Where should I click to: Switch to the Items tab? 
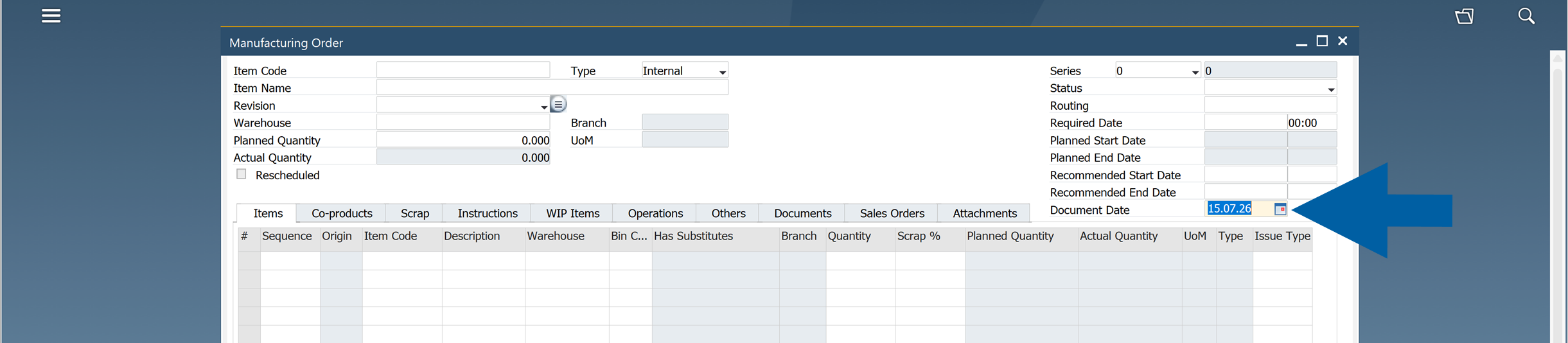(267, 213)
